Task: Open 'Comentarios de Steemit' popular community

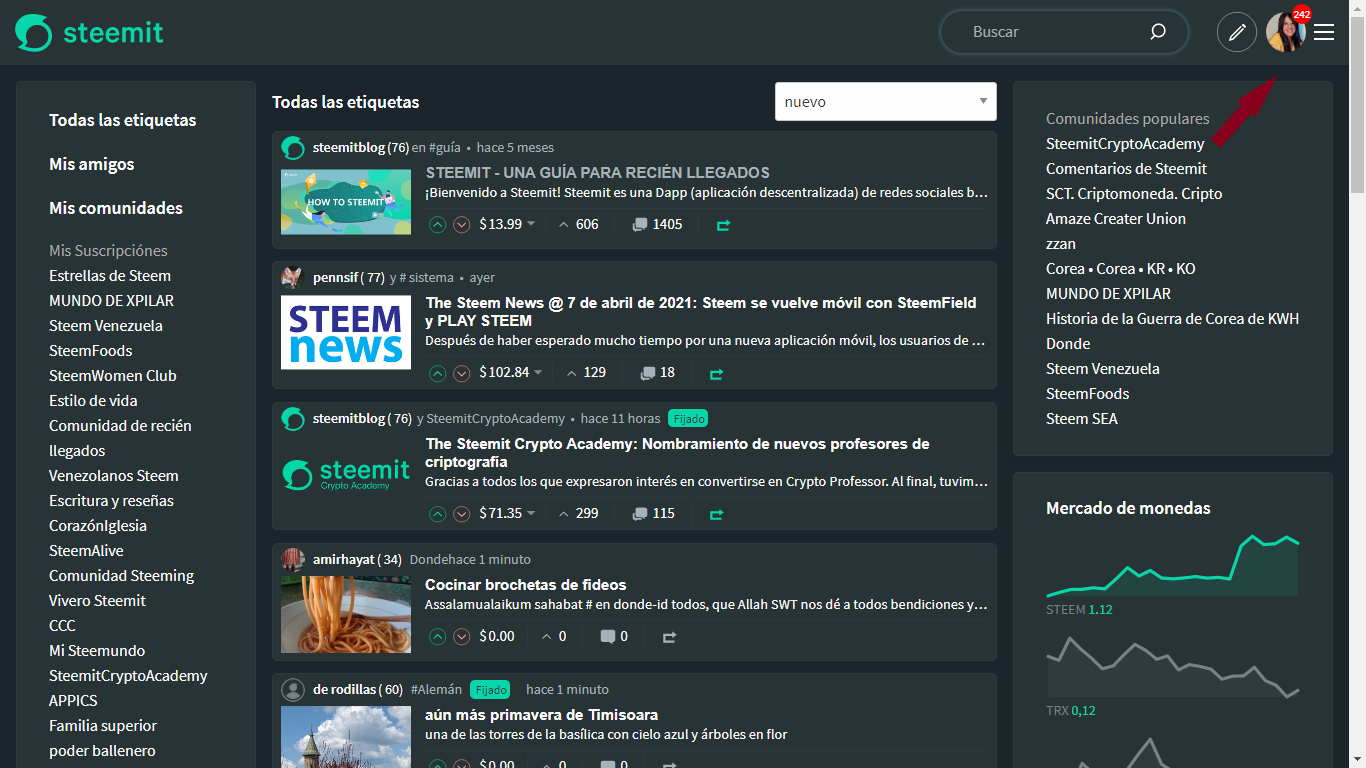Action: pos(1126,169)
